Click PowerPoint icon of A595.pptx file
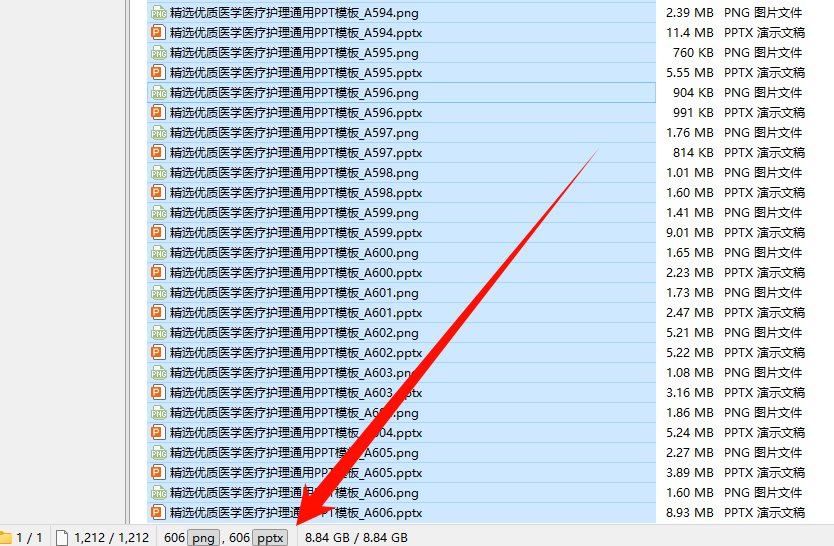The height and width of the screenshot is (546, 834). [159, 73]
